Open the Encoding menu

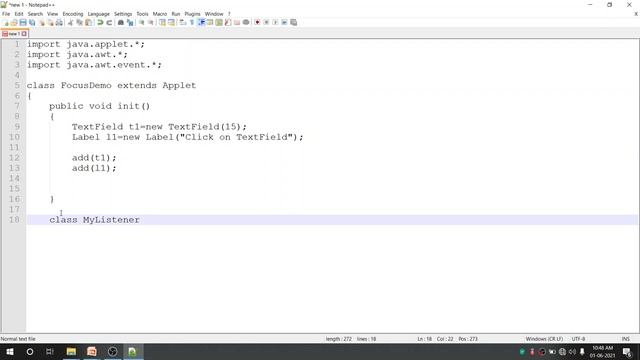pos(73,14)
